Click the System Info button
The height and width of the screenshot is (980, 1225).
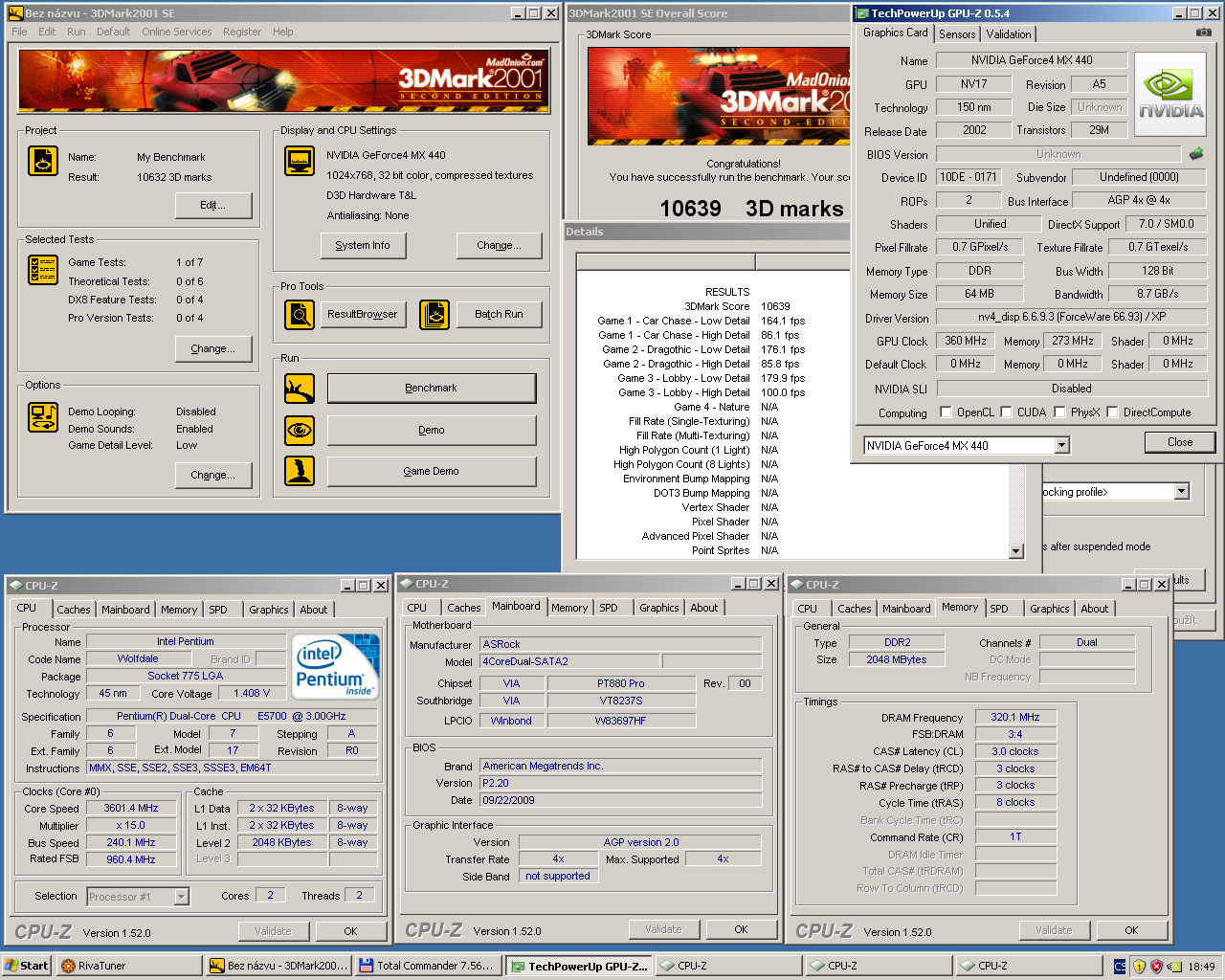tap(363, 246)
